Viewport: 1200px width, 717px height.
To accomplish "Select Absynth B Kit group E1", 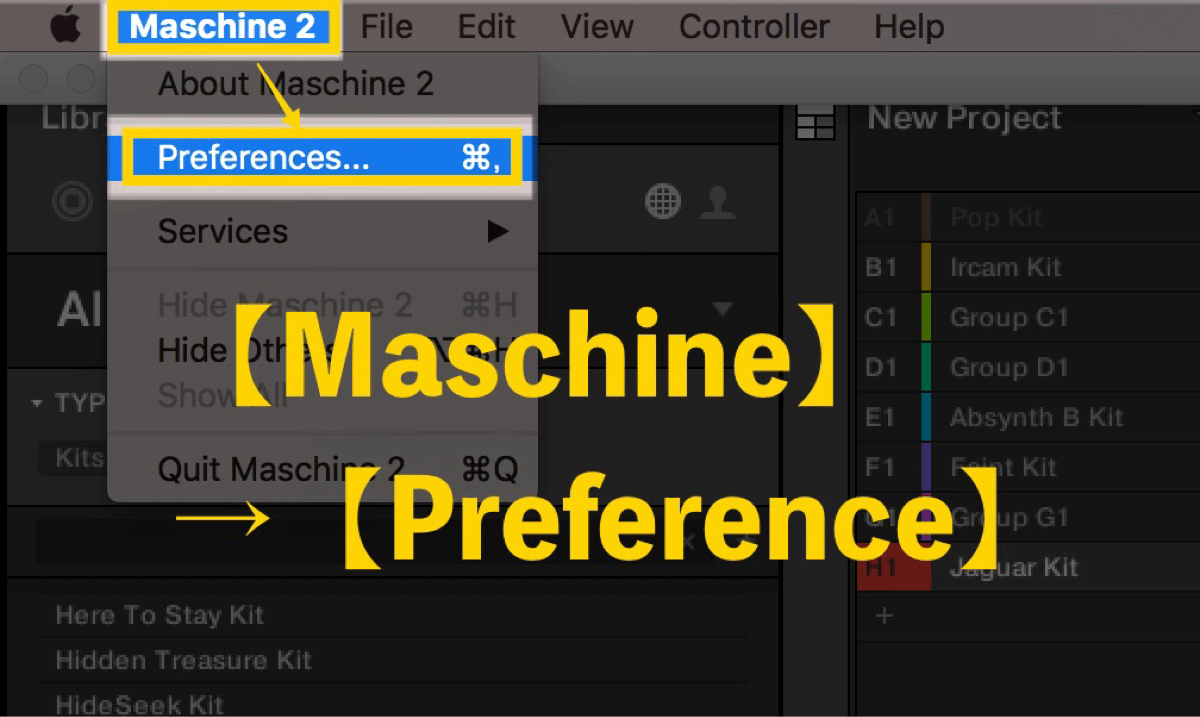I will point(1028,417).
